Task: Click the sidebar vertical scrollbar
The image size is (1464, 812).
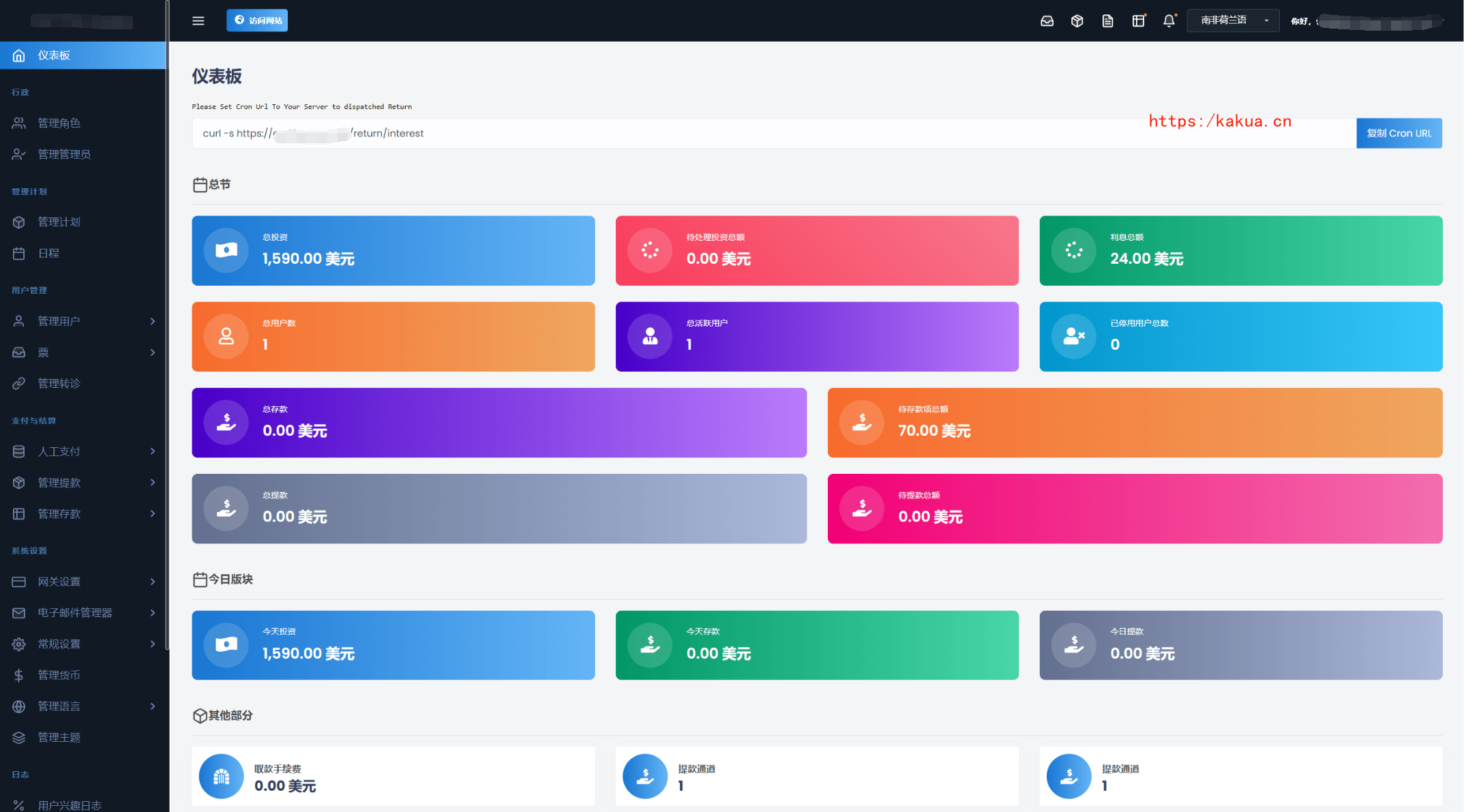Action: (x=167, y=324)
